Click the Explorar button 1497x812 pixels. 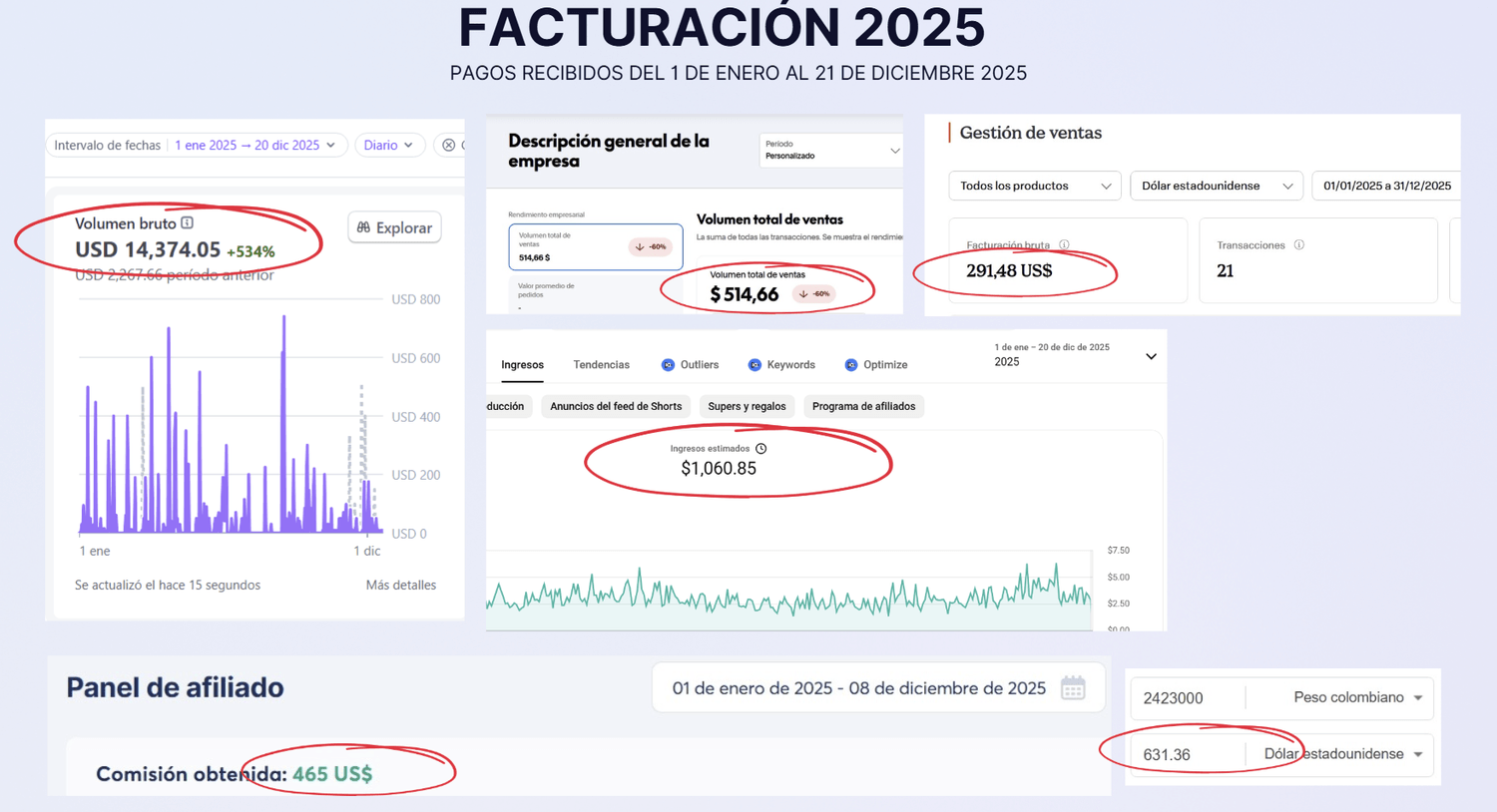(x=394, y=227)
